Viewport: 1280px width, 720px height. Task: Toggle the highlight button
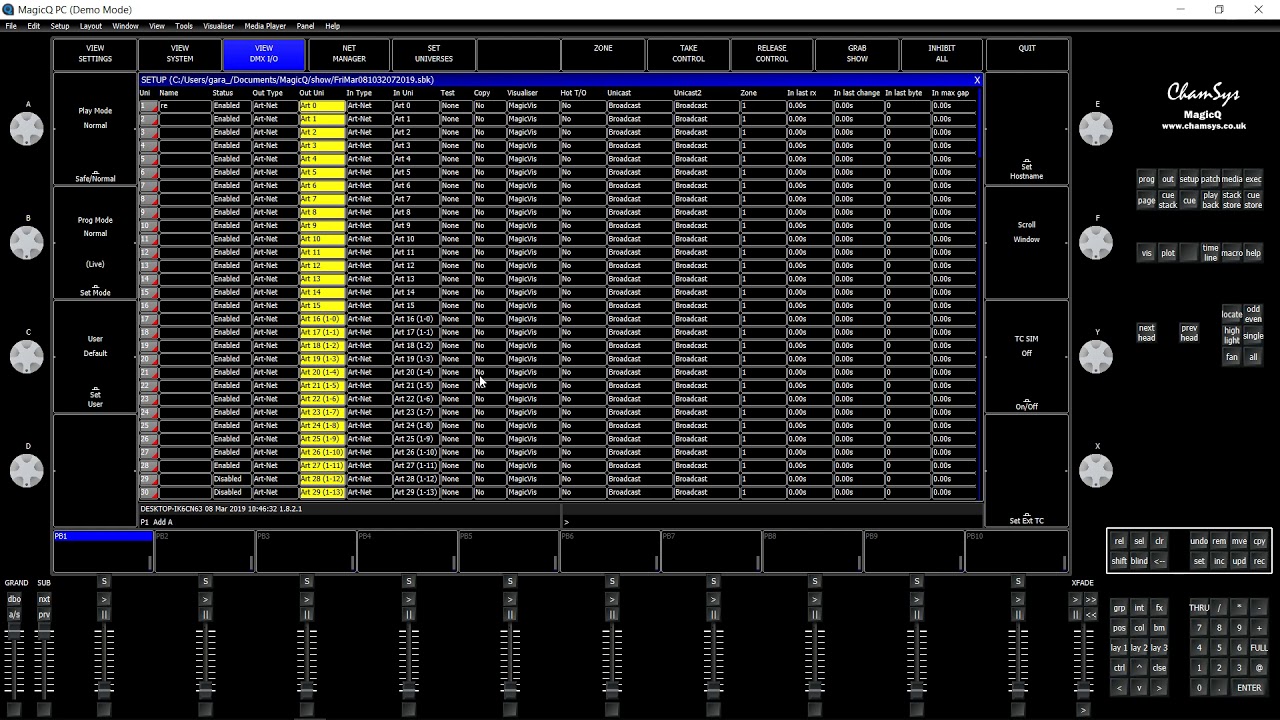pos(1232,336)
